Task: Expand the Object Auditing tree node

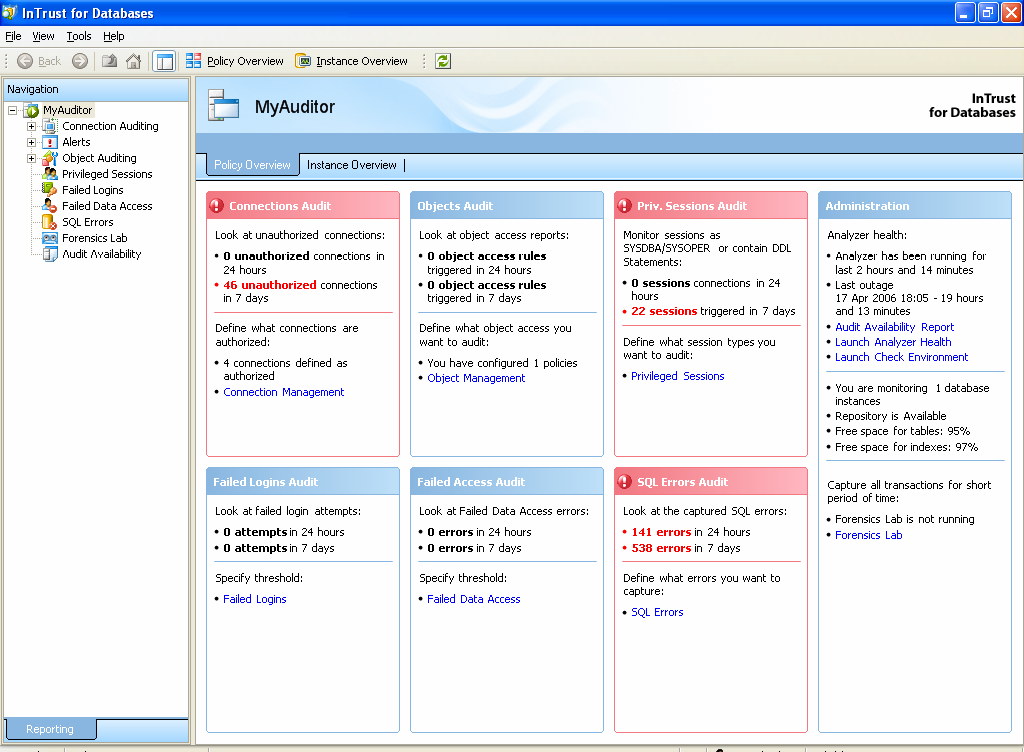Action: pos(31,158)
